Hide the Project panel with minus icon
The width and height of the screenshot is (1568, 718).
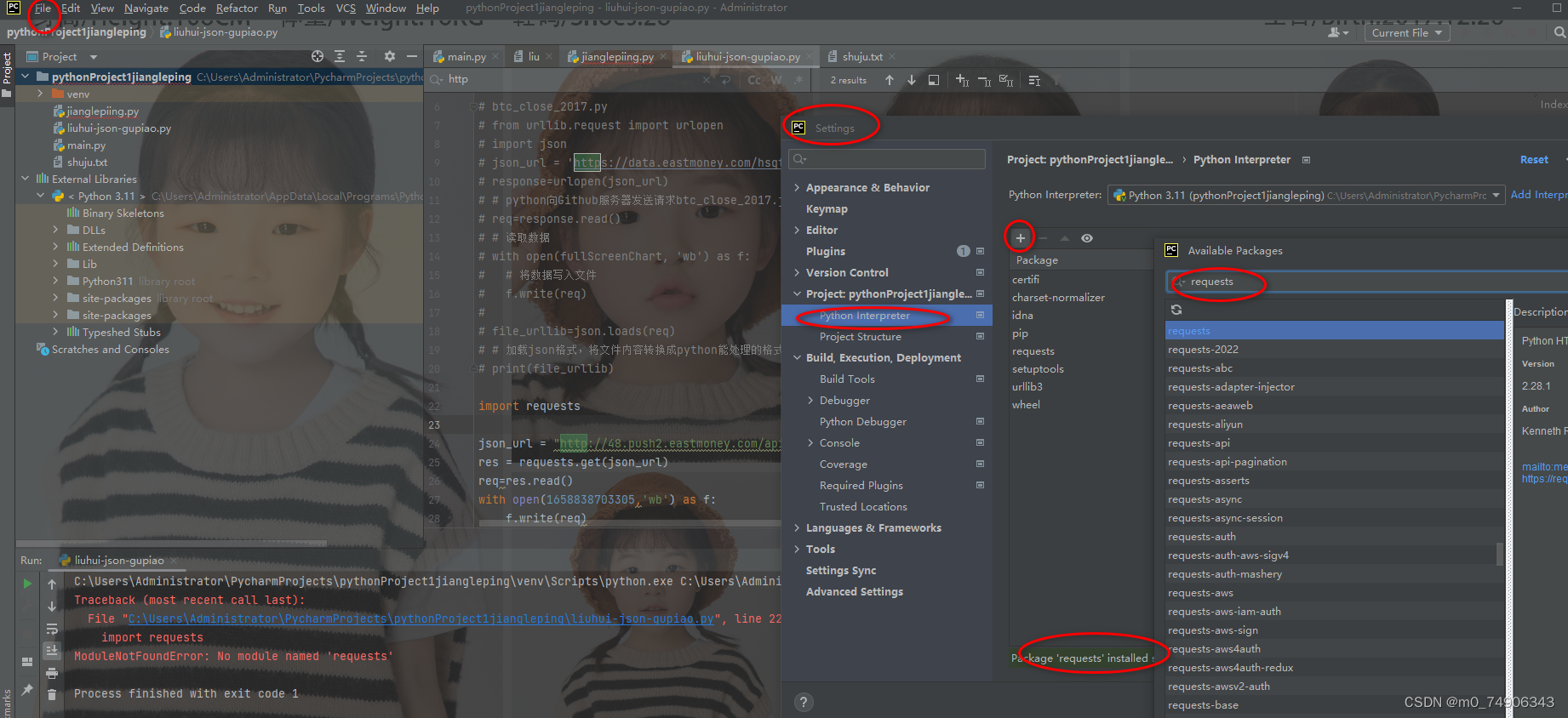pos(411,56)
